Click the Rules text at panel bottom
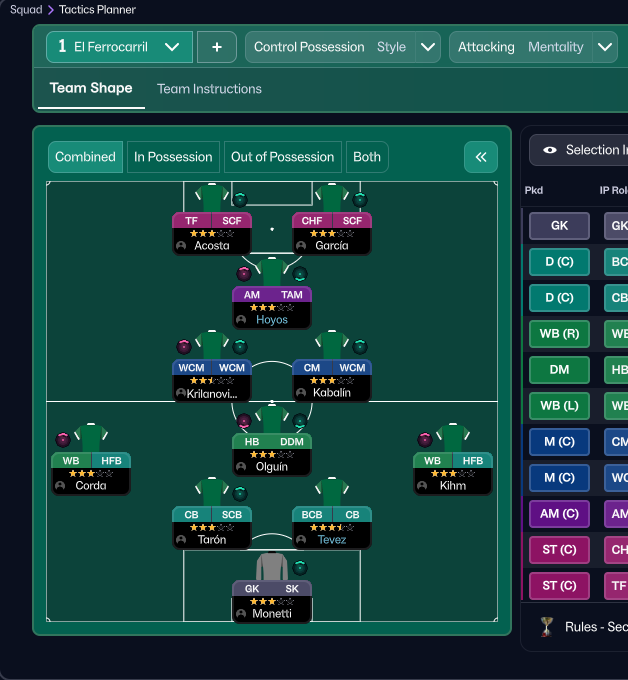Screen dimensions: 628x680 click(596, 627)
